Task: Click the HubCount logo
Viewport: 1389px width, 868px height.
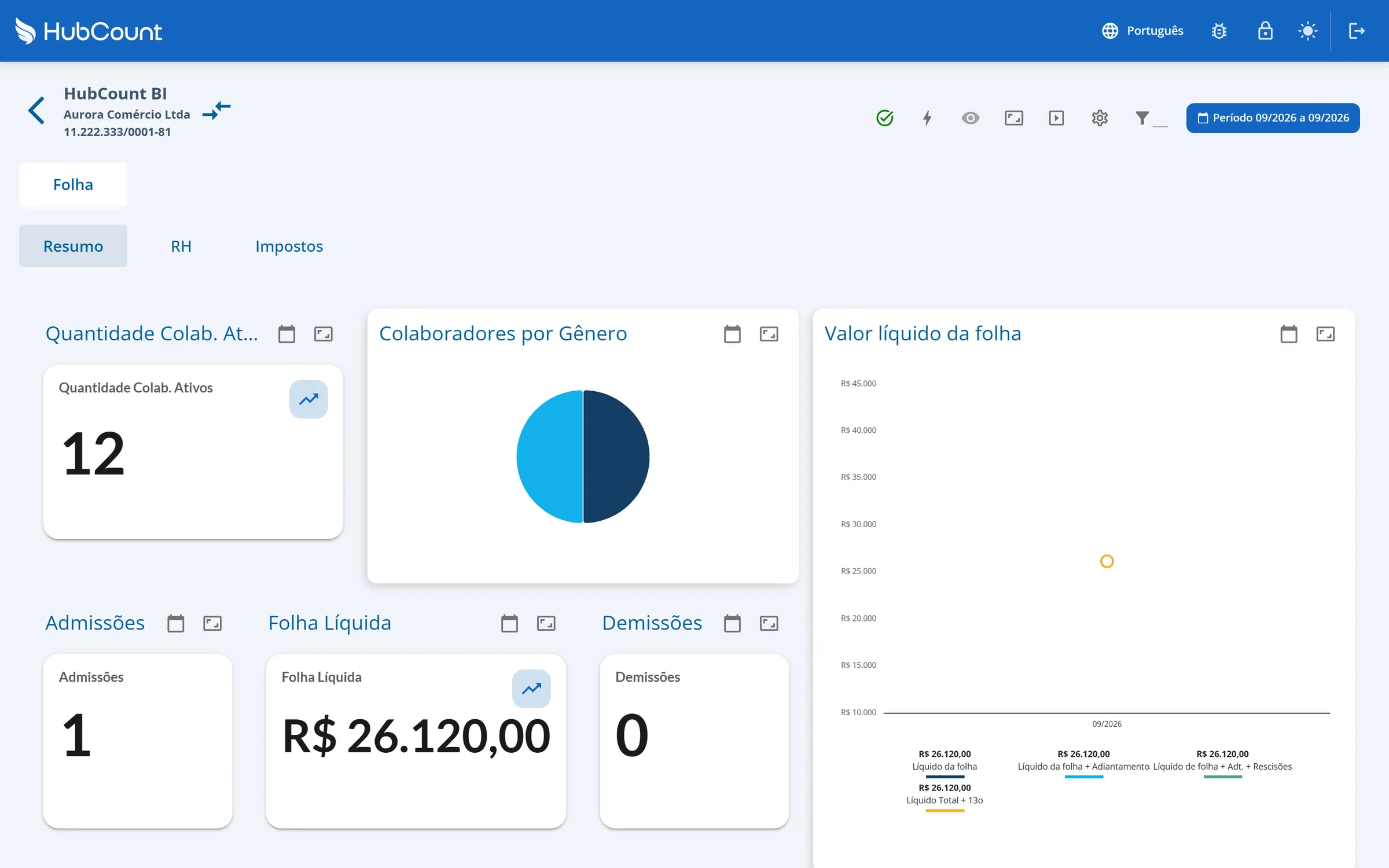Action: tap(88, 31)
